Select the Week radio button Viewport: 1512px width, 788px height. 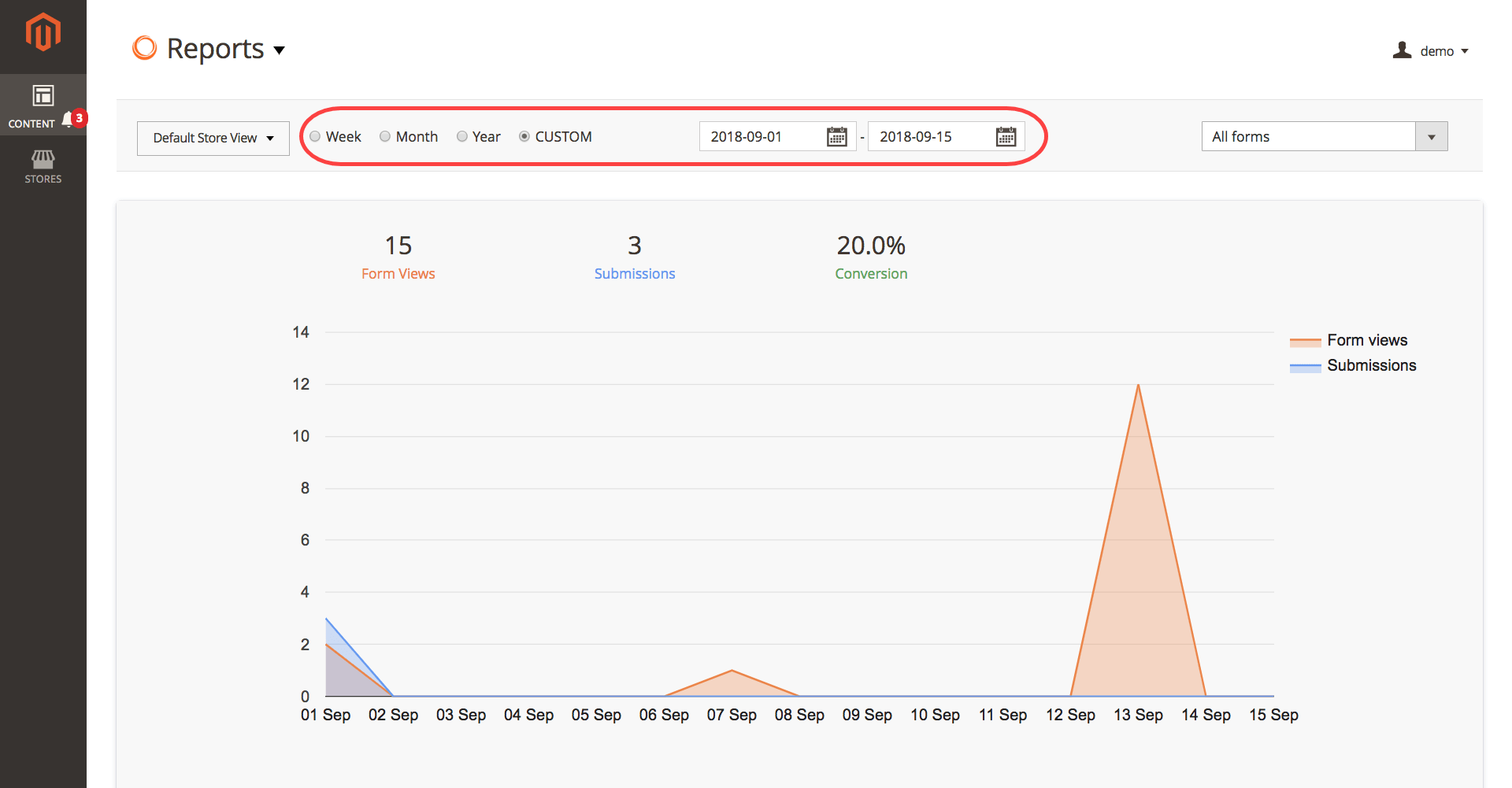[x=315, y=137]
